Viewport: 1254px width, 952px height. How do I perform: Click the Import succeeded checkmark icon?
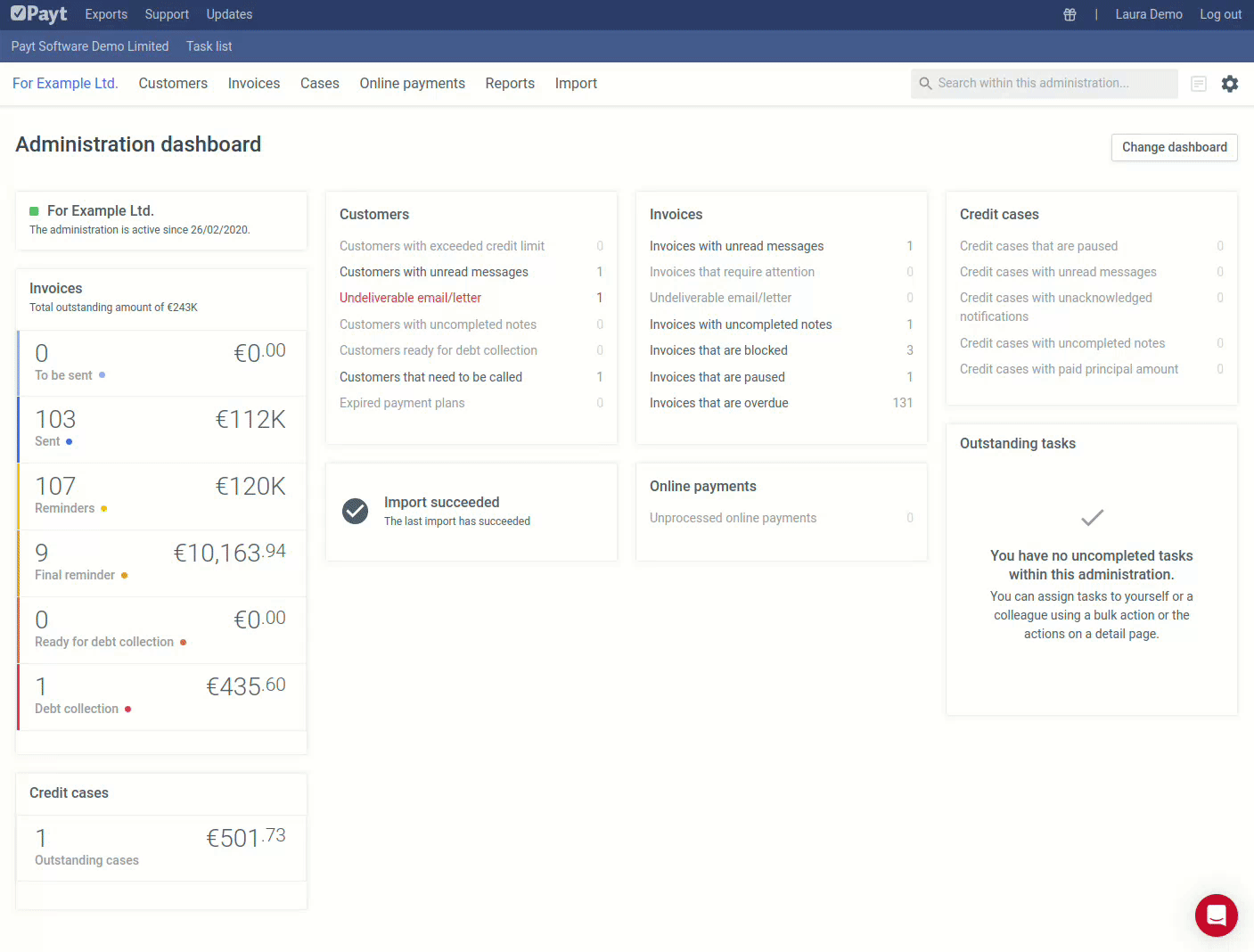click(x=356, y=511)
